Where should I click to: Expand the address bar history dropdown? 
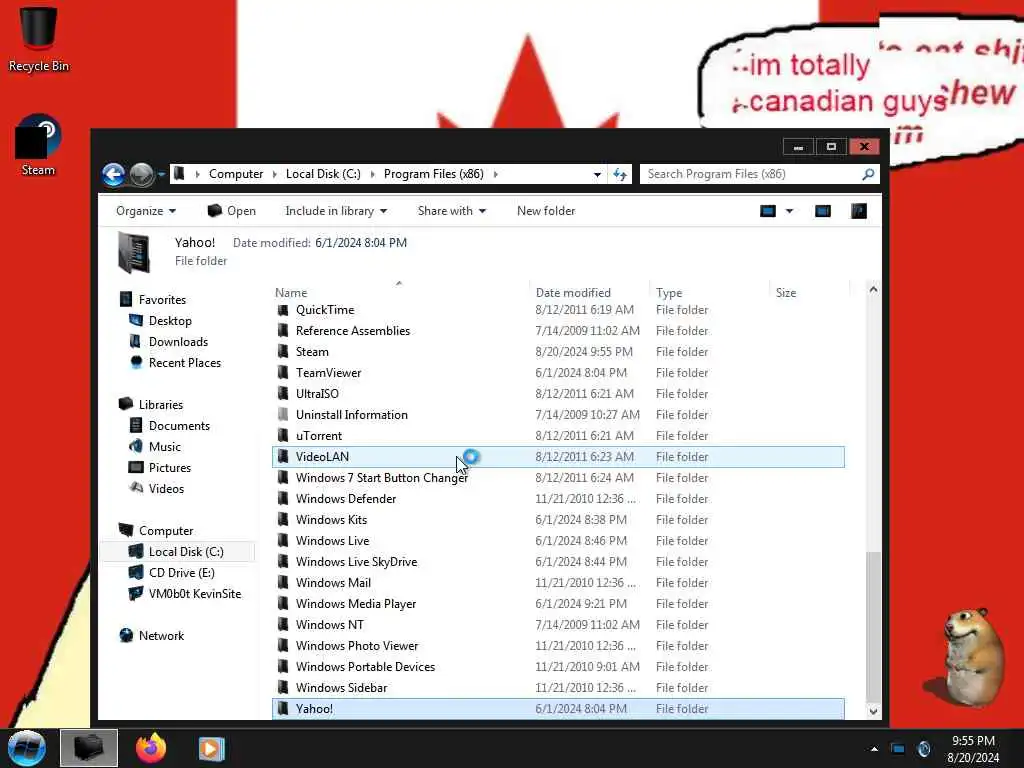coord(597,174)
